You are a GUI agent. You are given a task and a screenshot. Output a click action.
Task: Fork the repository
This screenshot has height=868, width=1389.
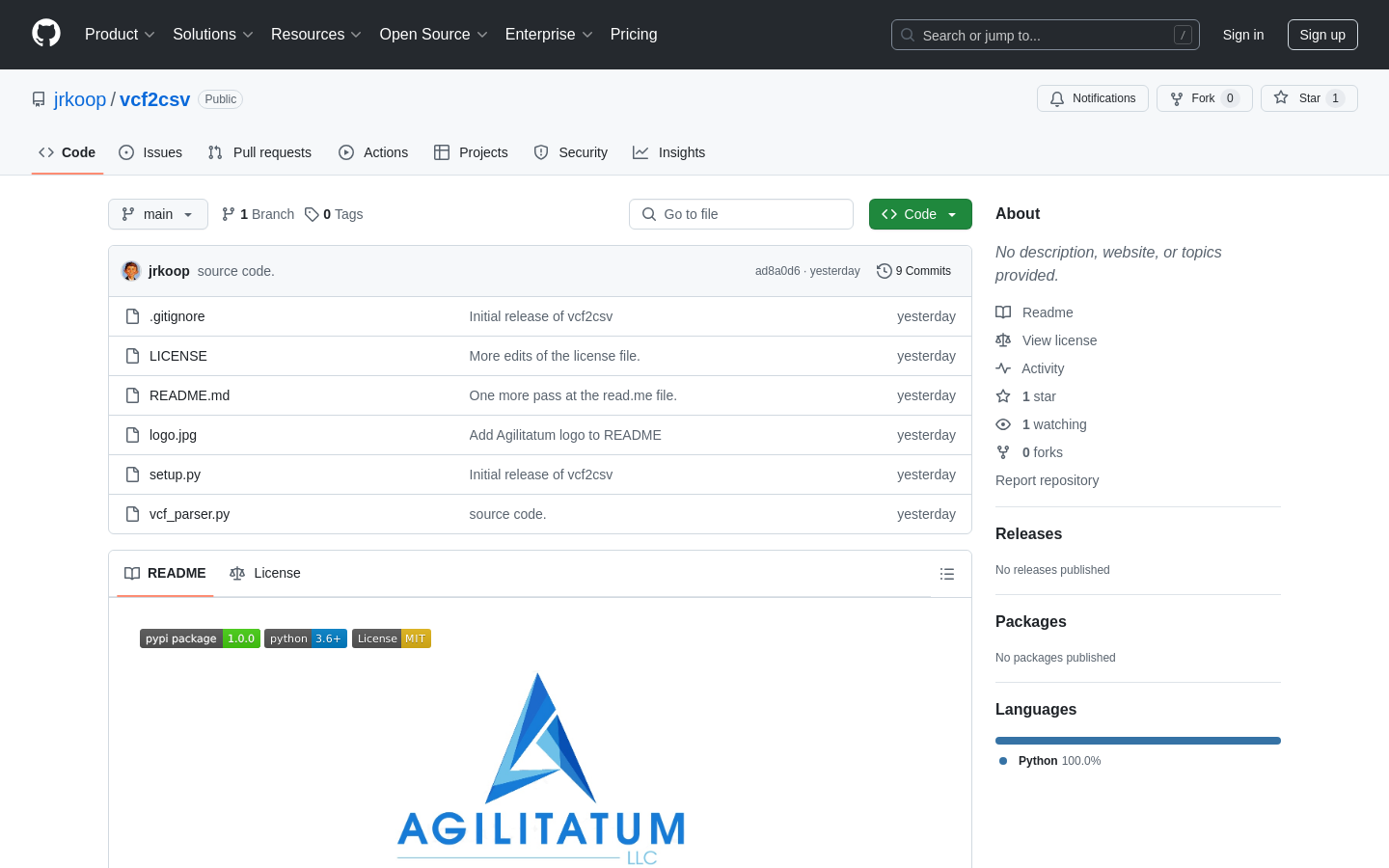pyautogui.click(x=1205, y=98)
